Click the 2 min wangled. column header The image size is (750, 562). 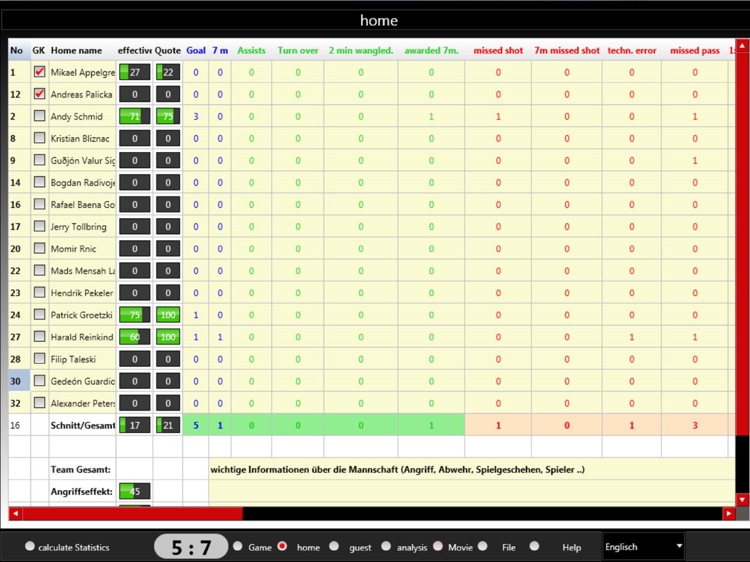tap(361, 50)
